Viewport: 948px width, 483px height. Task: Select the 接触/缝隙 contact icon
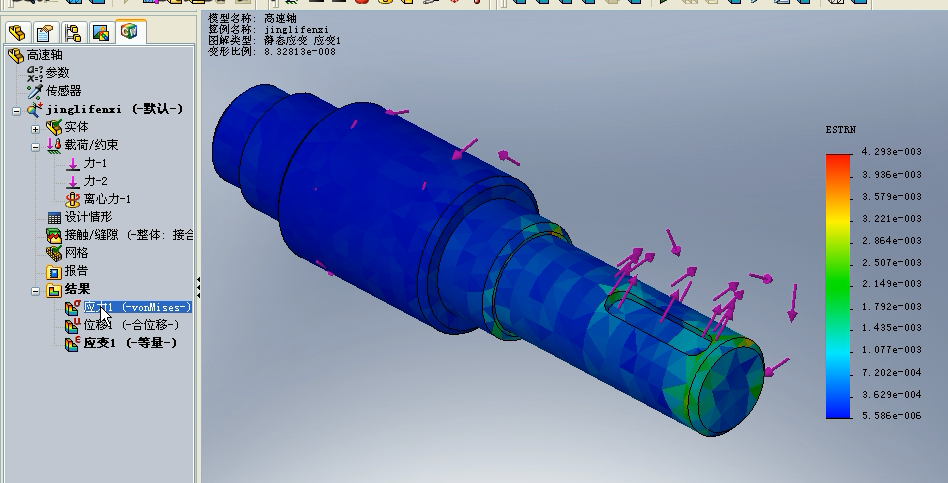pos(54,235)
